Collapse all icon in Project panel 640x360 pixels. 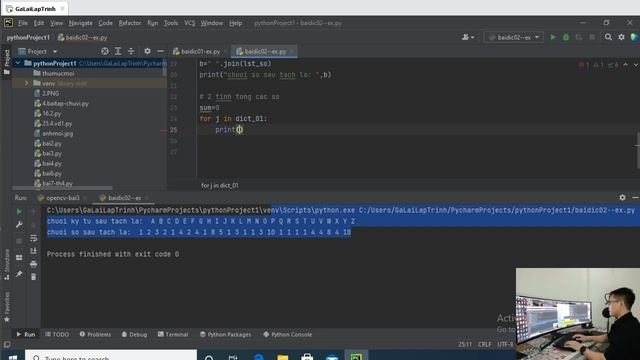pyautogui.click(x=131, y=51)
